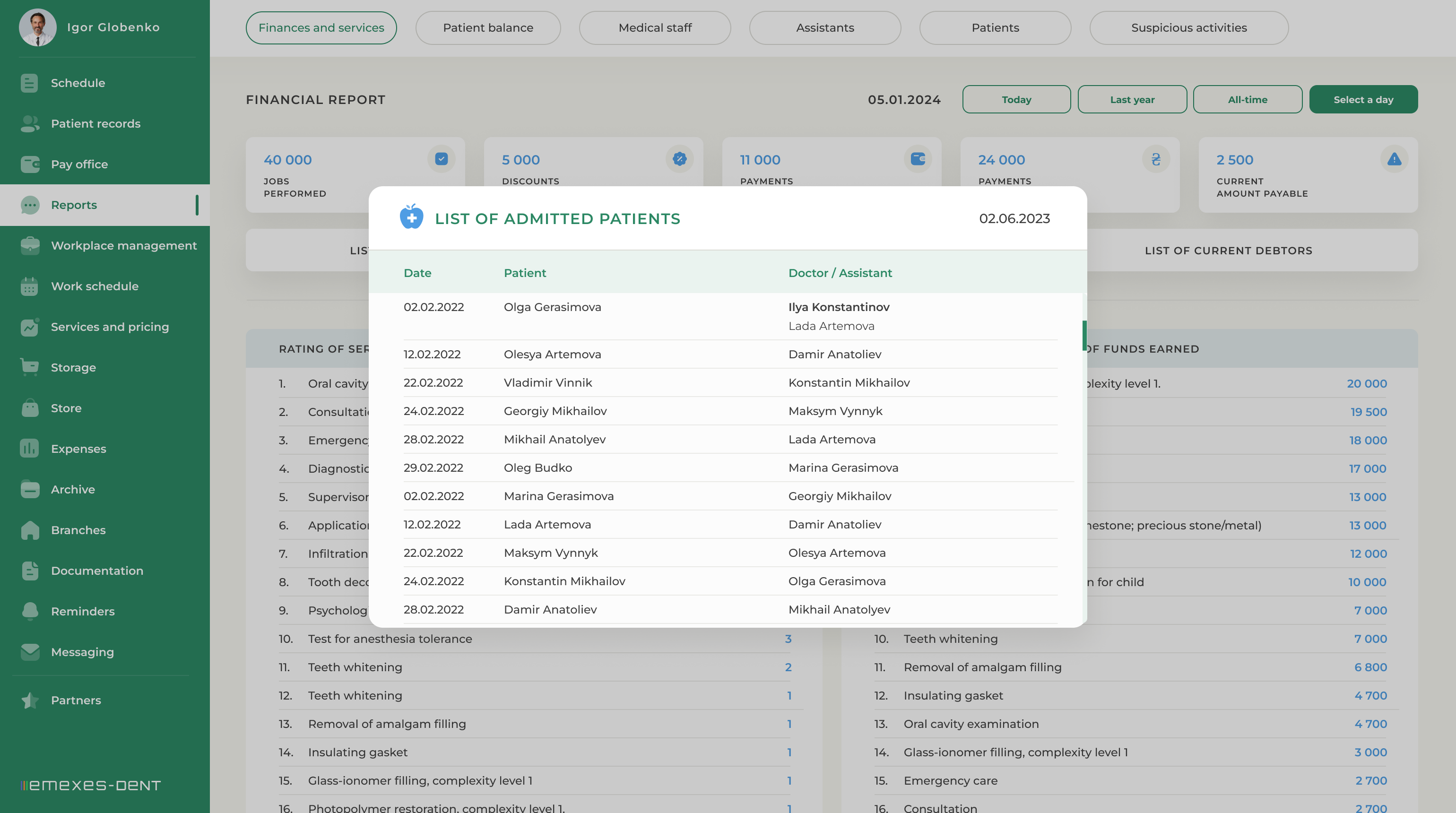The height and width of the screenshot is (813, 1456).
Task: Switch to Finances and services tab
Action: tap(321, 28)
